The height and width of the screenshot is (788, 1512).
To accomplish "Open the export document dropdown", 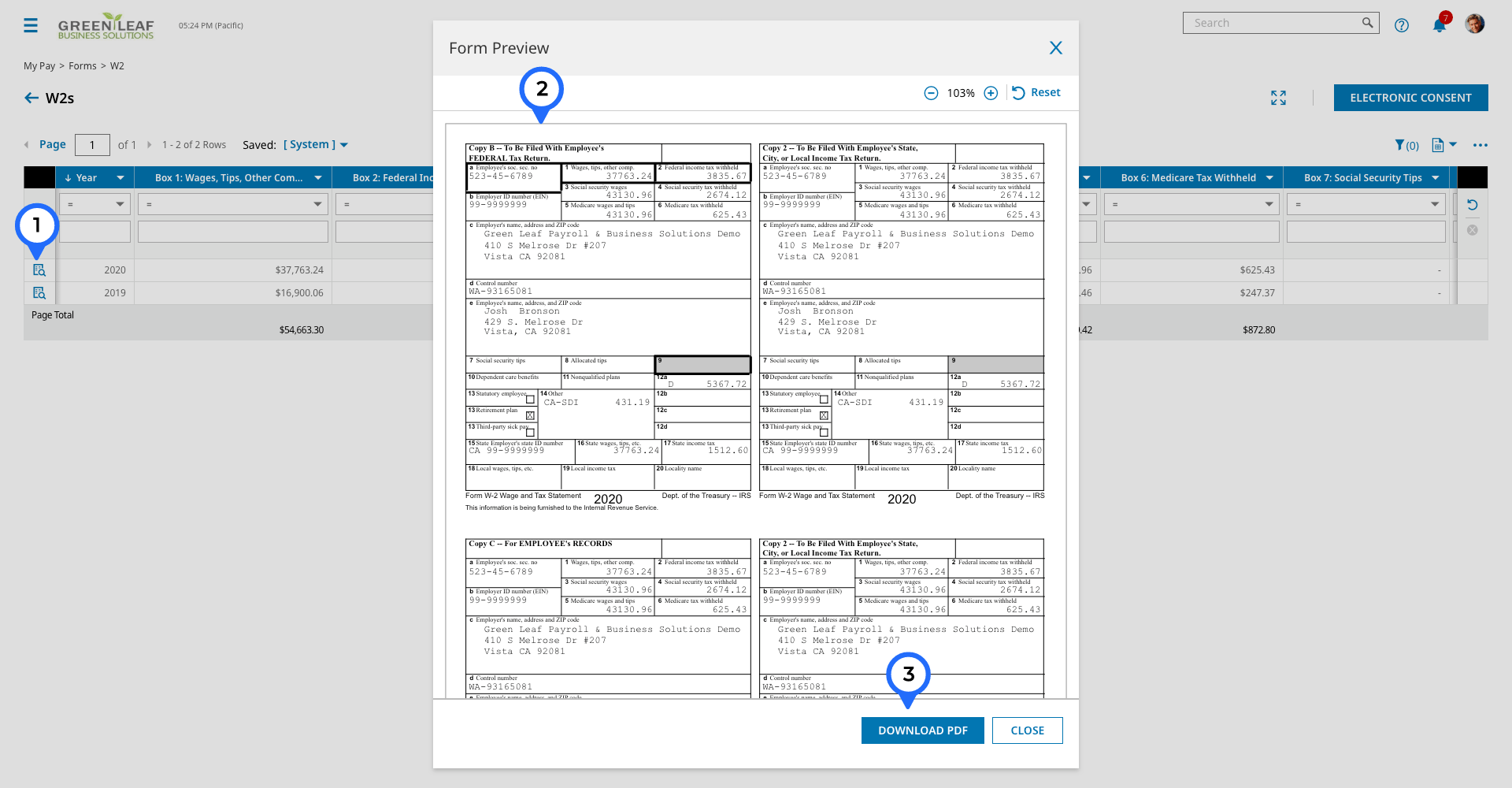I will [x=1444, y=145].
